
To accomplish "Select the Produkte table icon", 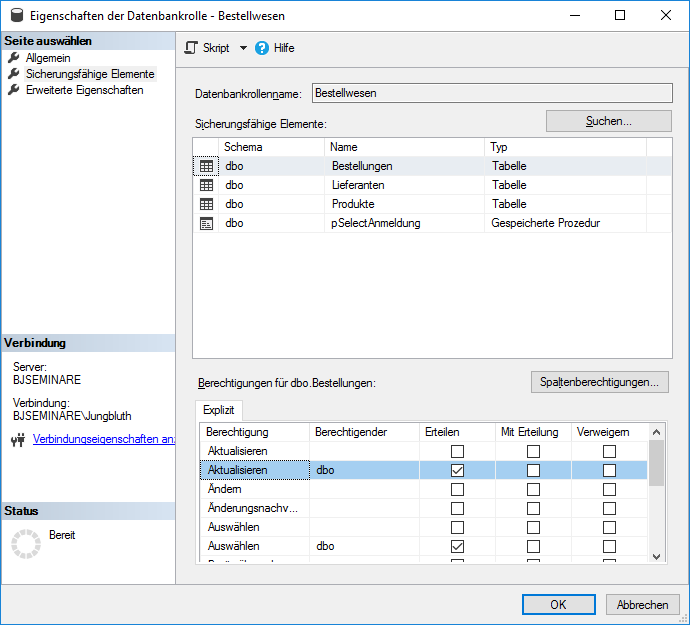I will point(207,204).
